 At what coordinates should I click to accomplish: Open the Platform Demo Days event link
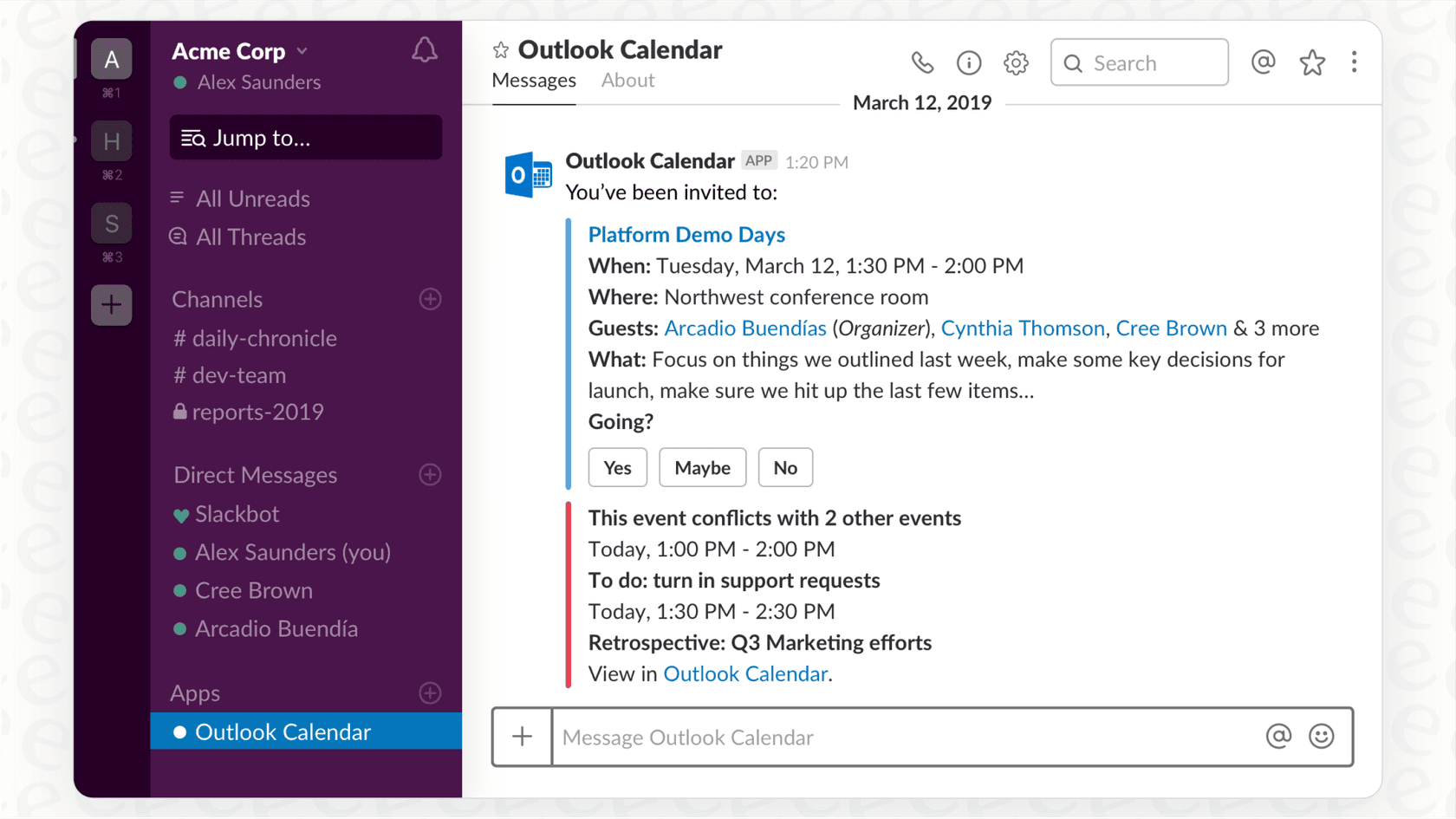(686, 234)
